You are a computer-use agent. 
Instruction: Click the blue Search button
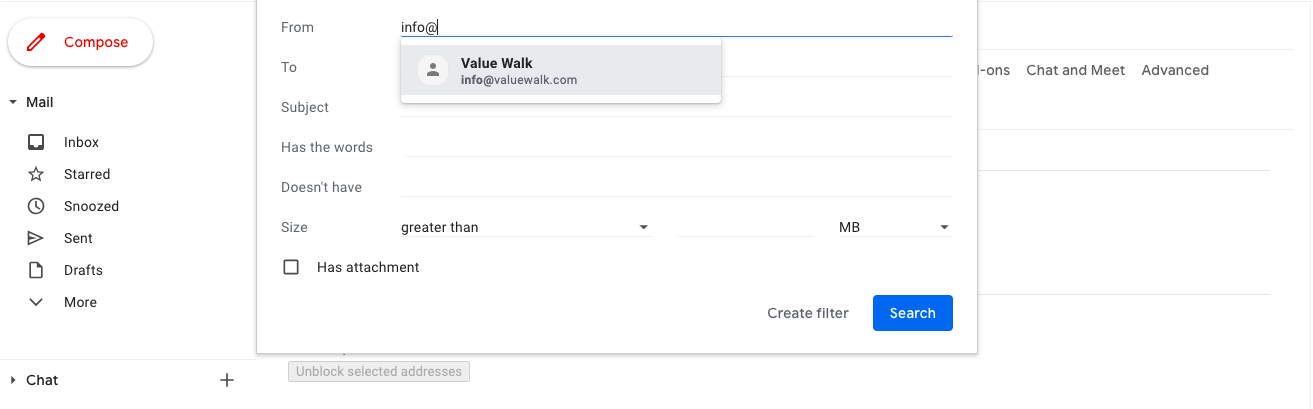(x=912, y=313)
